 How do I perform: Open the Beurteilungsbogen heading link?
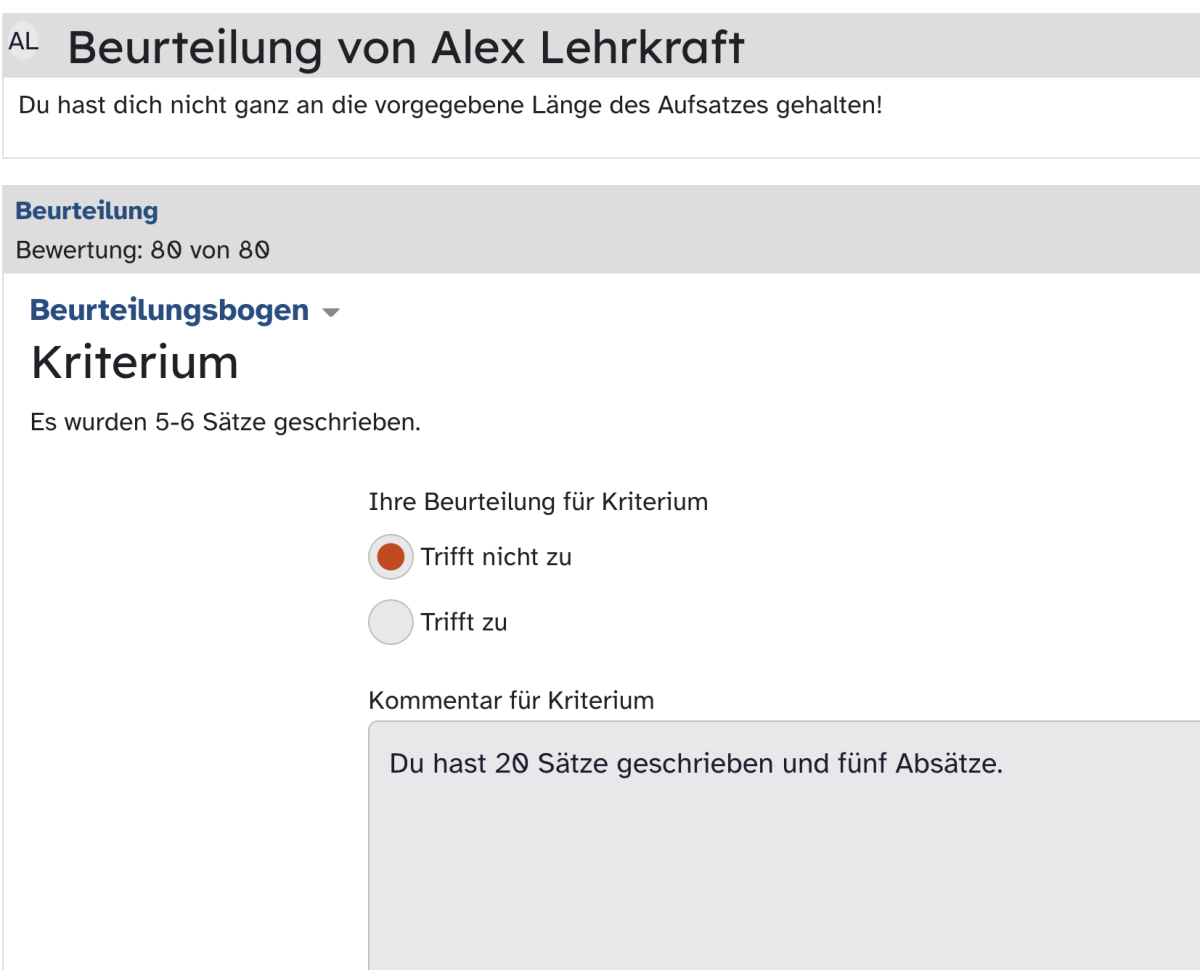[169, 310]
